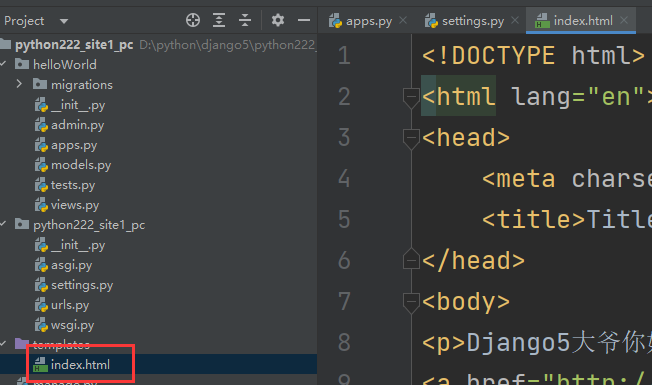Switch to the settings.py editor tab
Screen dimensions: 652x385
[473, 21]
